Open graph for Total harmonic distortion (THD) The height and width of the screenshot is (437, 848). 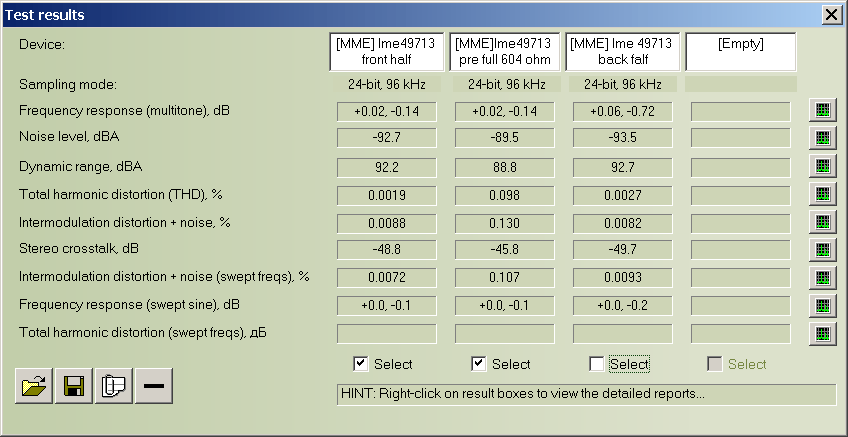coord(823,194)
